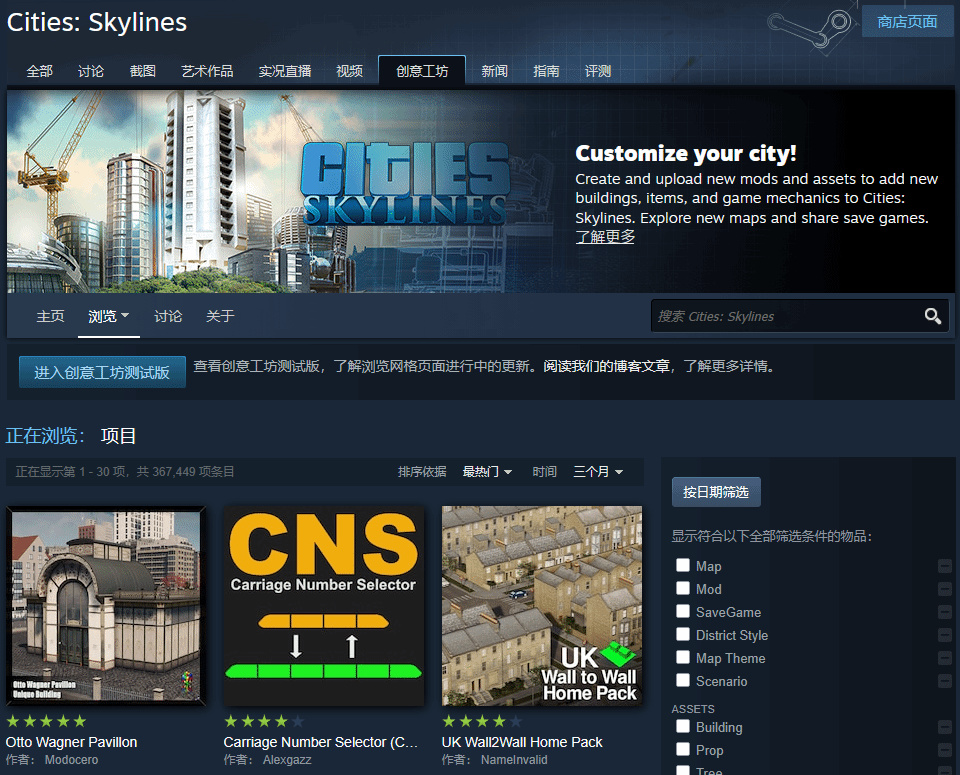Exclude Map Theme tag via minus icon
This screenshot has height=775, width=960.
coord(945,658)
